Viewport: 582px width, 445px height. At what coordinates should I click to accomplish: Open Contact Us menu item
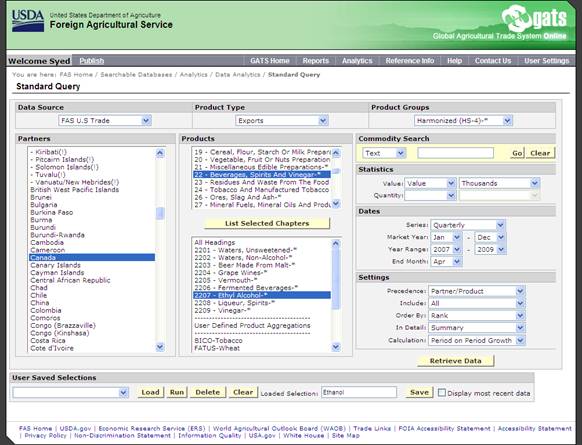[493, 61]
